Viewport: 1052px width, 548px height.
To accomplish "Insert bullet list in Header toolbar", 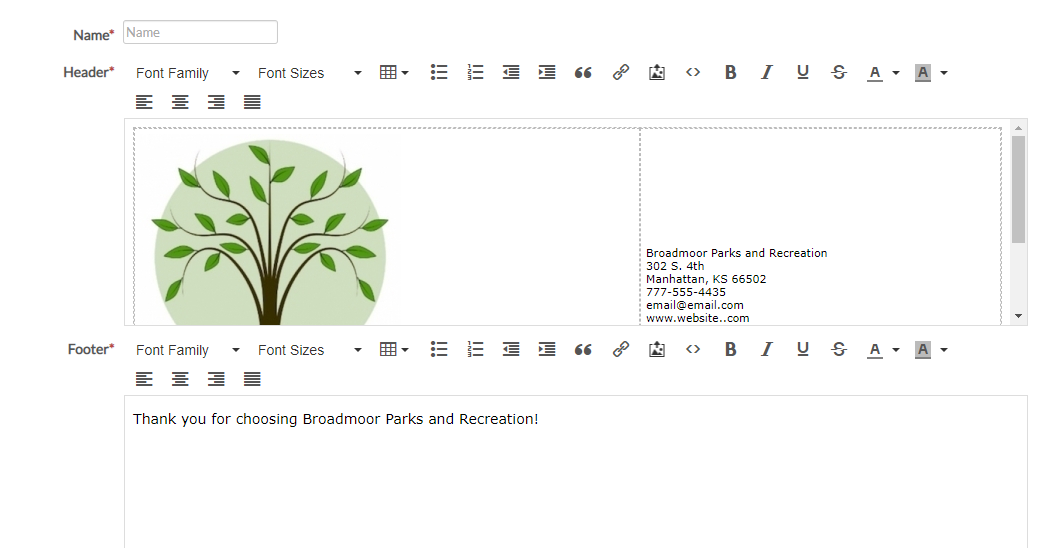I will click(439, 72).
